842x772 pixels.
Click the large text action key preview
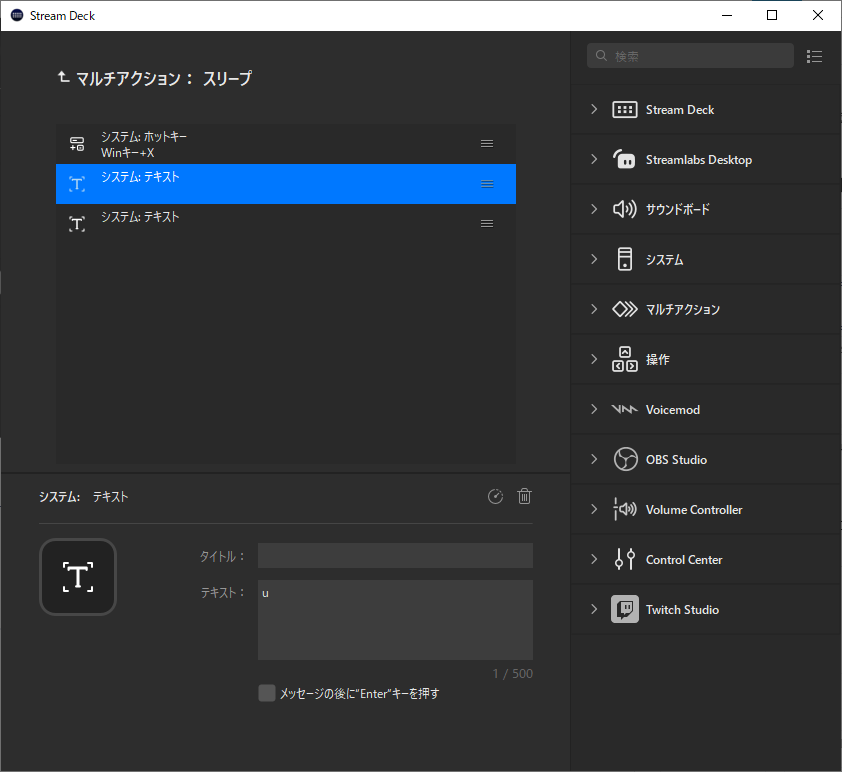click(x=78, y=577)
